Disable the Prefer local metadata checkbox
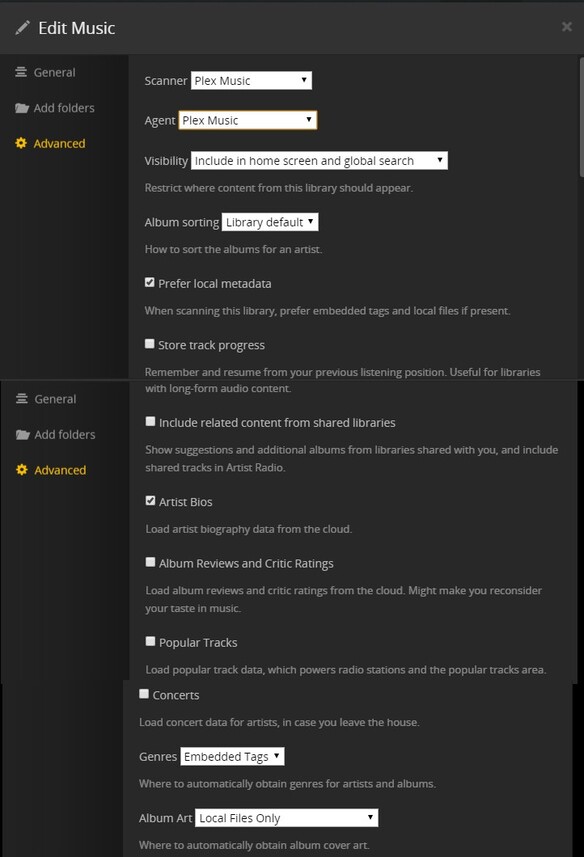 click(x=150, y=283)
